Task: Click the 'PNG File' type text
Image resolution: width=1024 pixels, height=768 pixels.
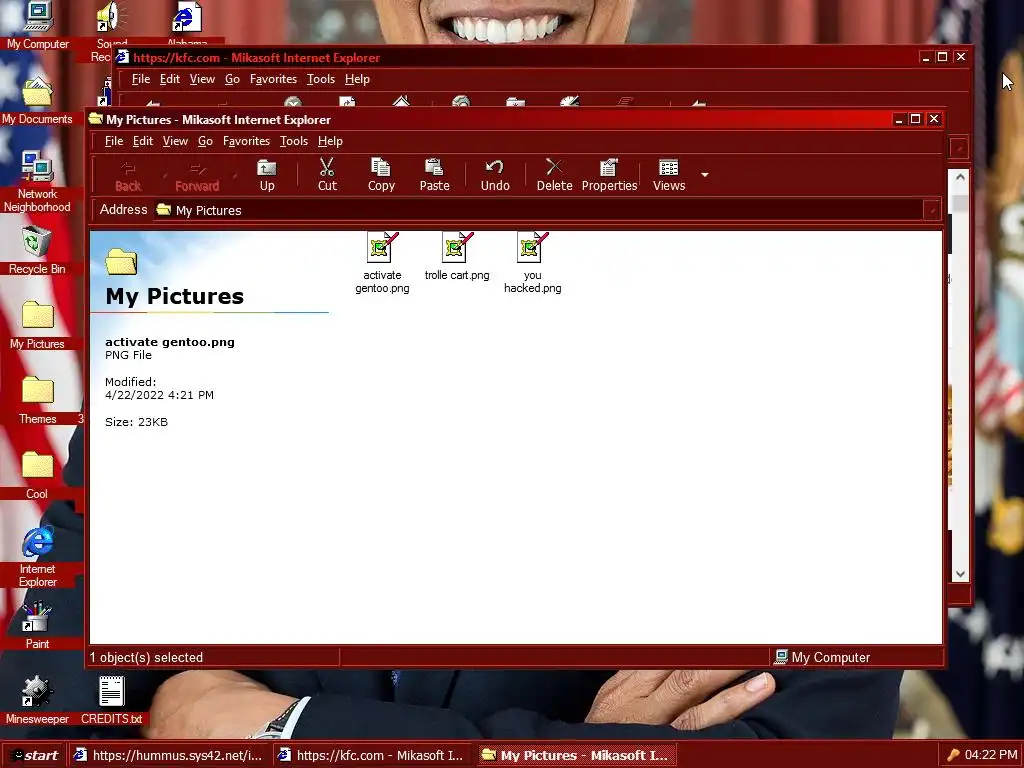Action: pos(128,355)
